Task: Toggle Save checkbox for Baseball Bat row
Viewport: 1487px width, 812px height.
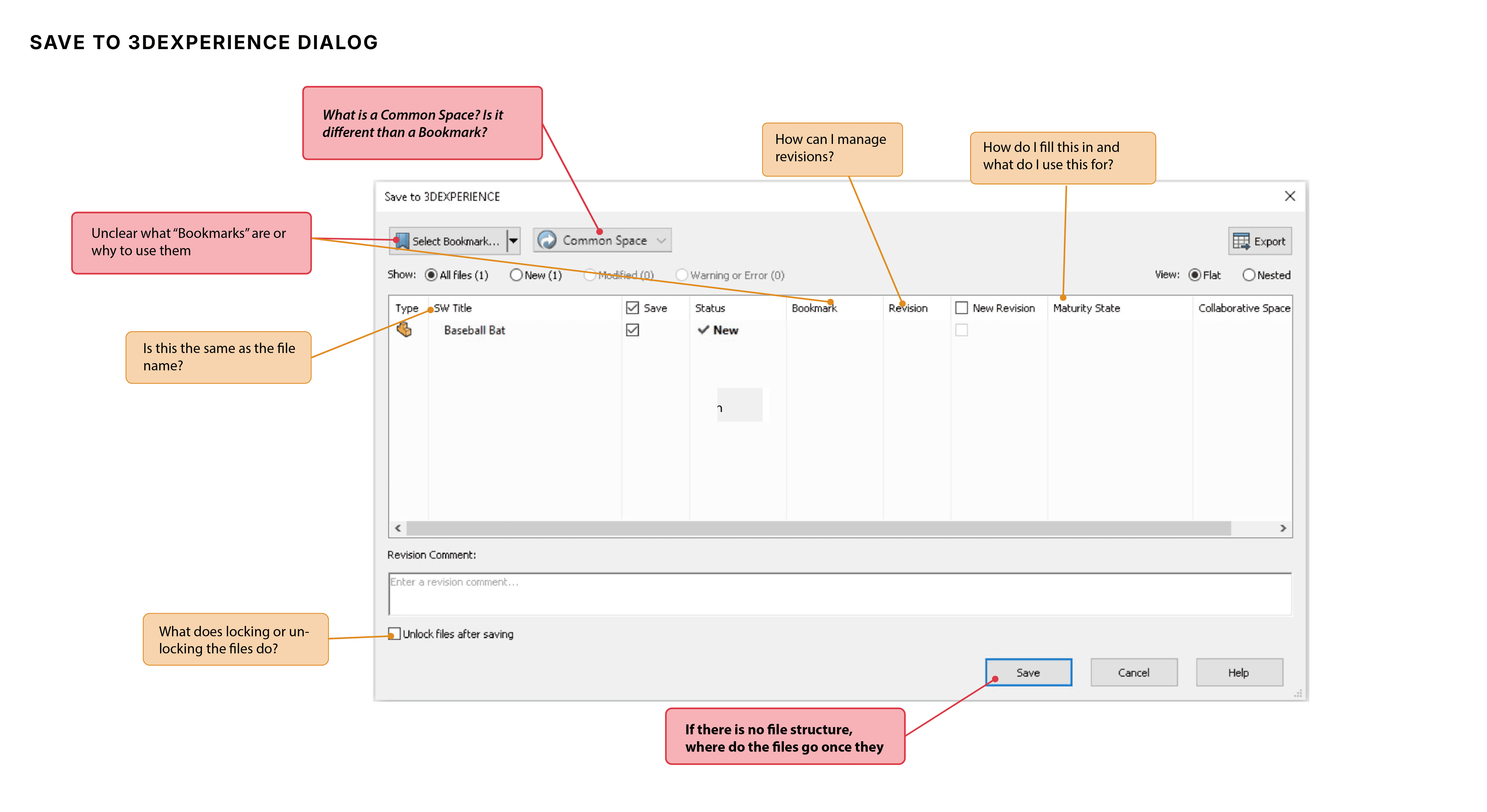Action: tap(632, 330)
